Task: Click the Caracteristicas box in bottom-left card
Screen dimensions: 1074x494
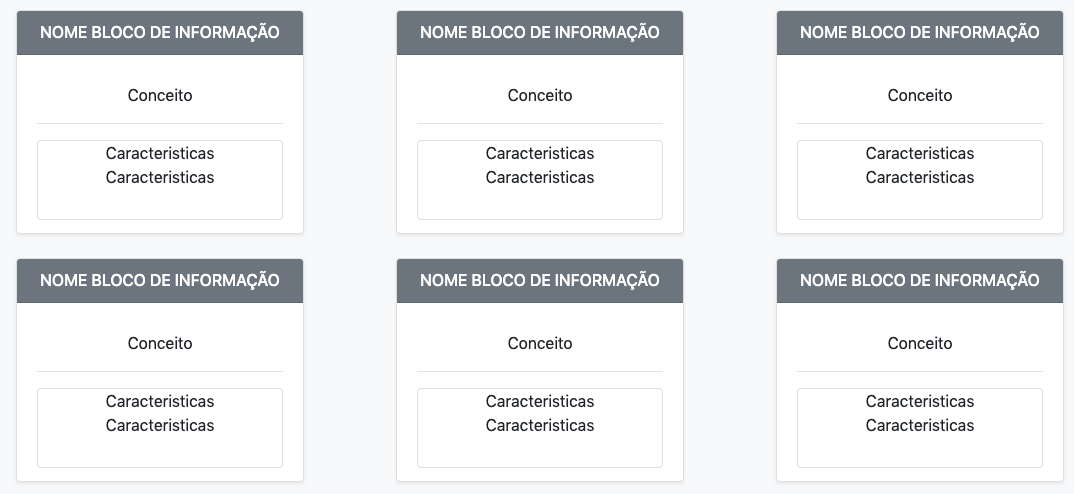Action: click(x=160, y=448)
